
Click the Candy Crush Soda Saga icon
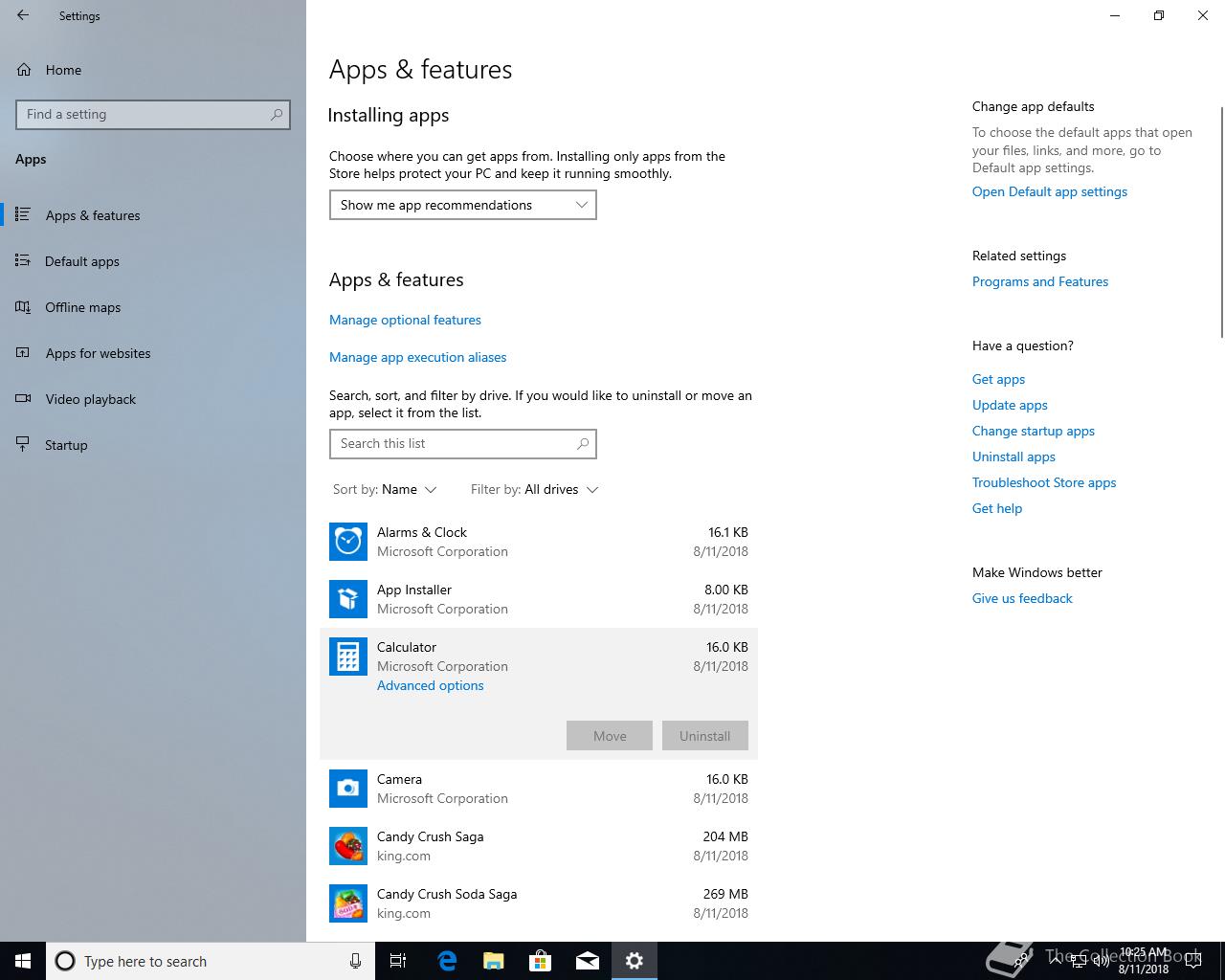(348, 903)
